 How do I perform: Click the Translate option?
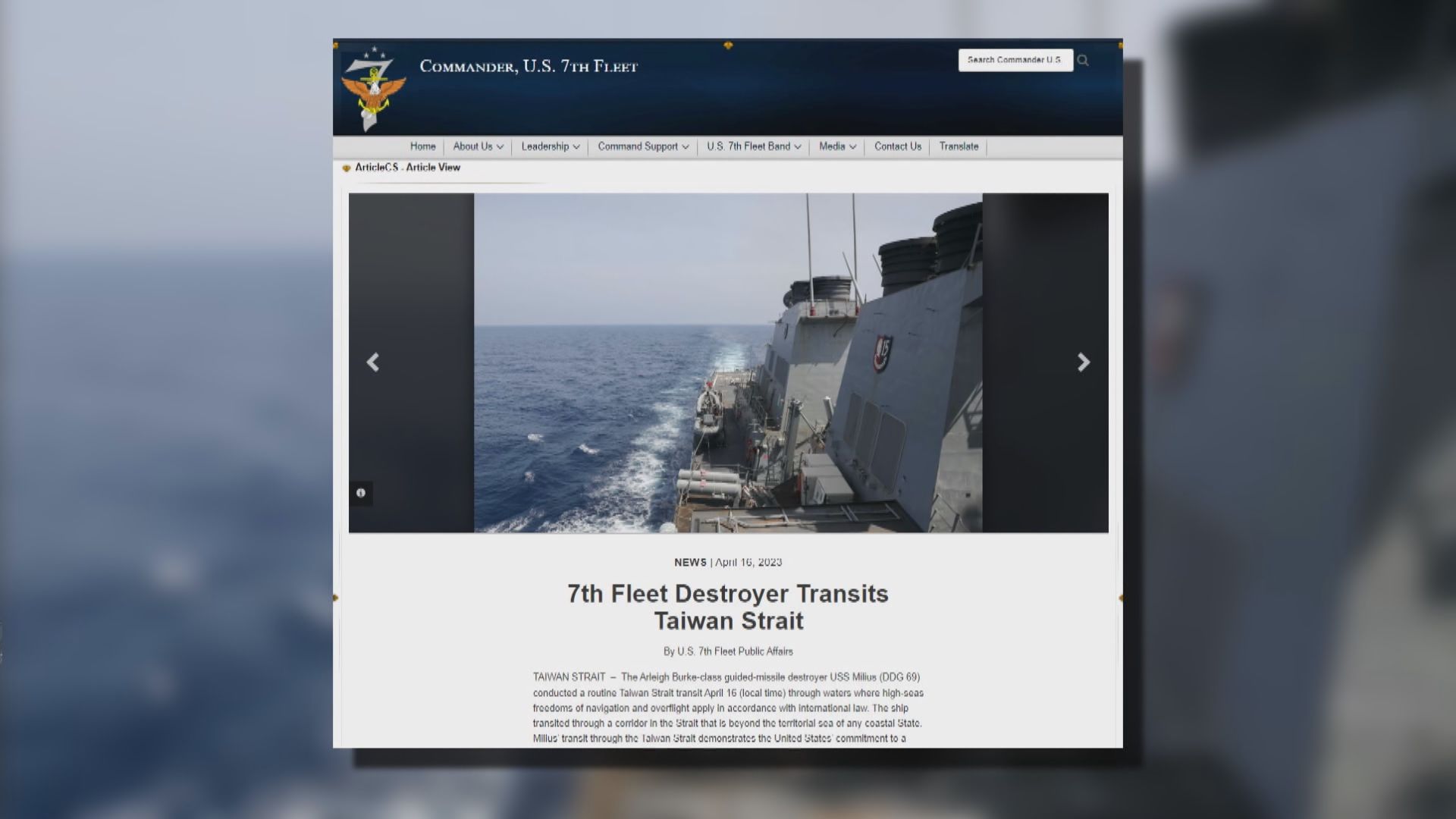coord(958,146)
